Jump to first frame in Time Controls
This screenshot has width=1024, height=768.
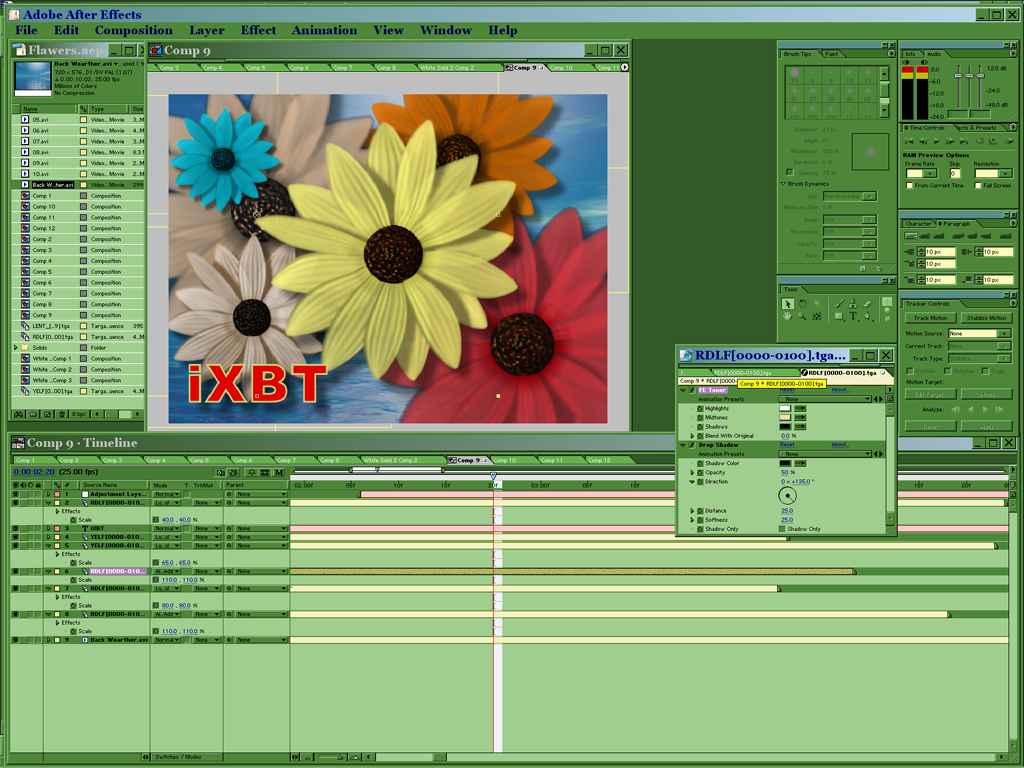tap(909, 140)
